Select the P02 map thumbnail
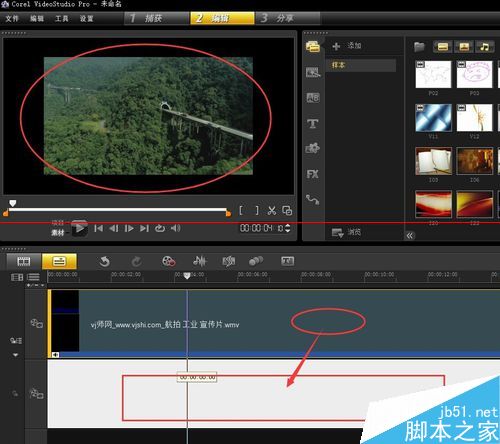500x444 pixels. coord(433,74)
